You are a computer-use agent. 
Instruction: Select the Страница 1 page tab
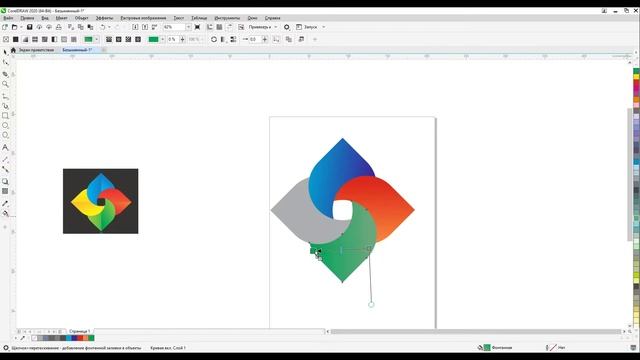[x=79, y=331]
